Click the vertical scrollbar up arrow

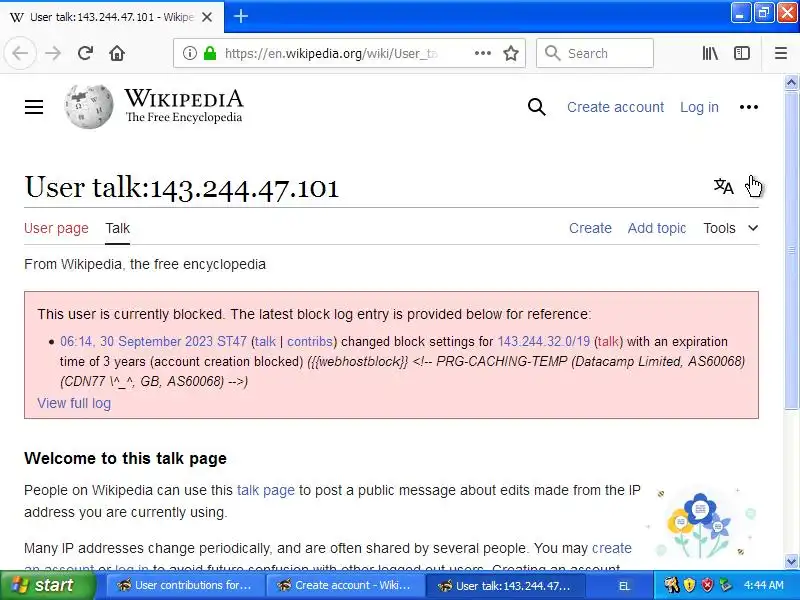coord(791,82)
